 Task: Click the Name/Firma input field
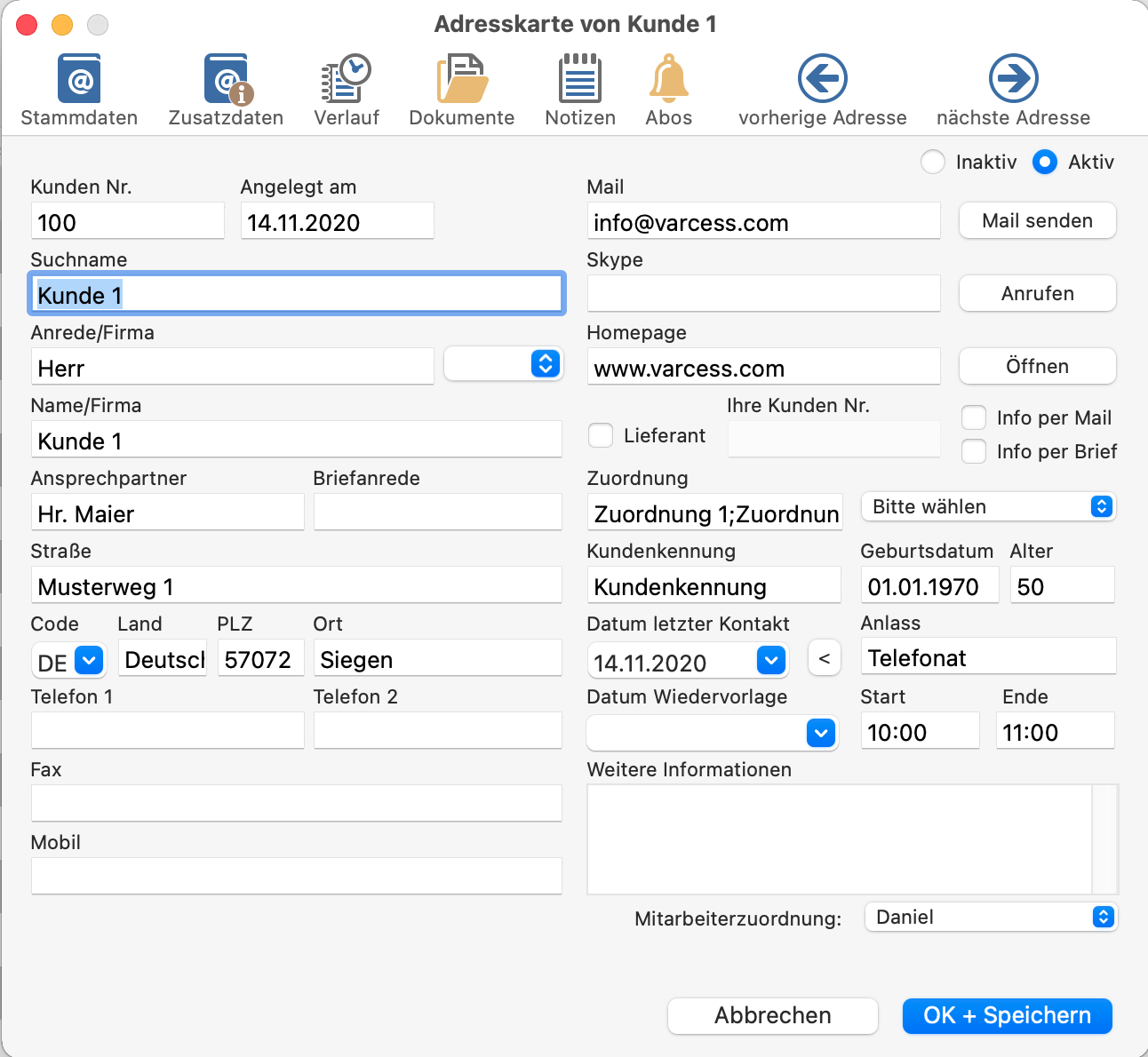[x=297, y=439]
